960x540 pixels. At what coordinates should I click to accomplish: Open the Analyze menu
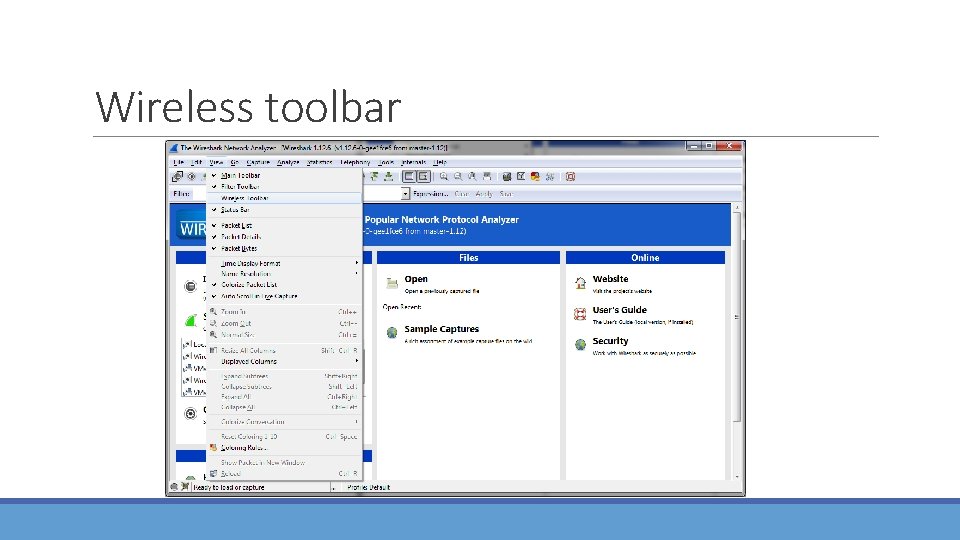288,162
